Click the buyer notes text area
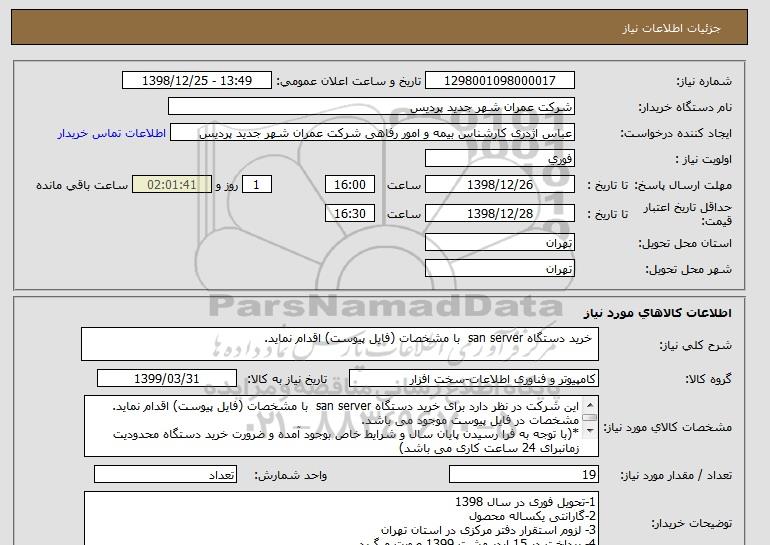The width and height of the screenshot is (770, 545). pyautogui.click(x=341, y=518)
